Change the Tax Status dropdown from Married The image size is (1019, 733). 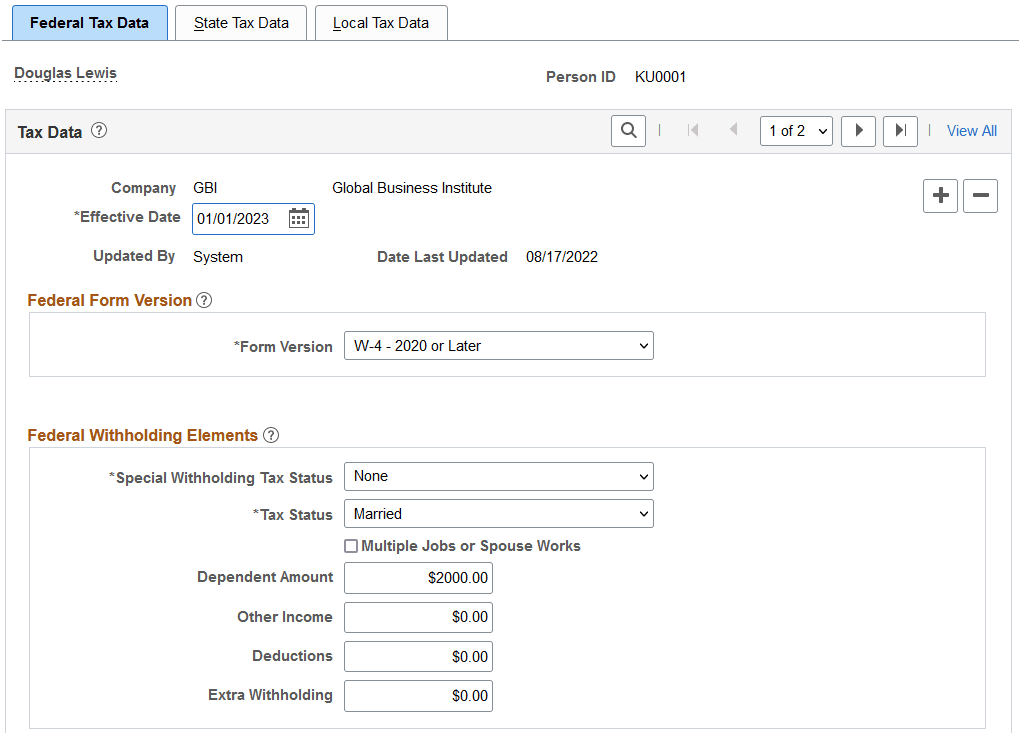pyautogui.click(x=498, y=513)
